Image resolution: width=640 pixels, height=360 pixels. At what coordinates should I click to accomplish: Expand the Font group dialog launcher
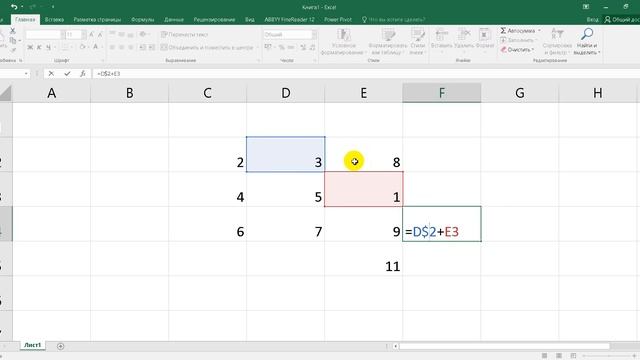(102, 60)
